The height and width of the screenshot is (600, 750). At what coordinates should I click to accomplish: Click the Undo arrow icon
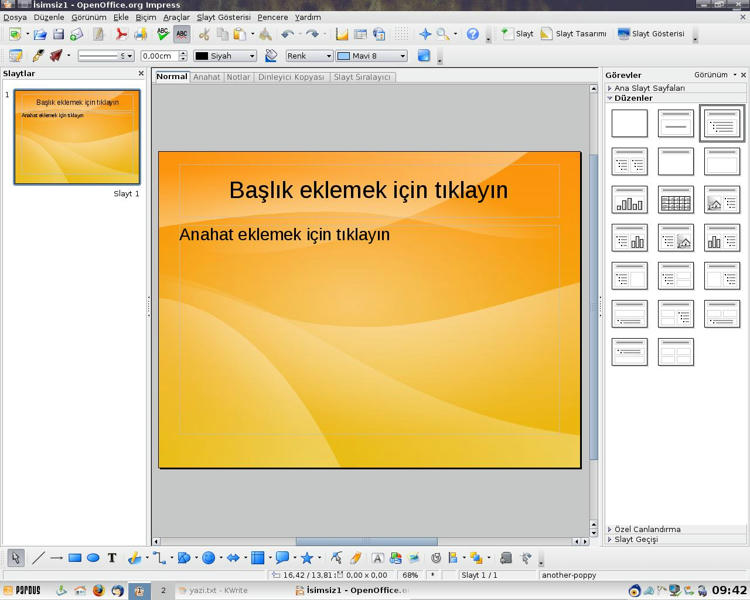(287, 34)
